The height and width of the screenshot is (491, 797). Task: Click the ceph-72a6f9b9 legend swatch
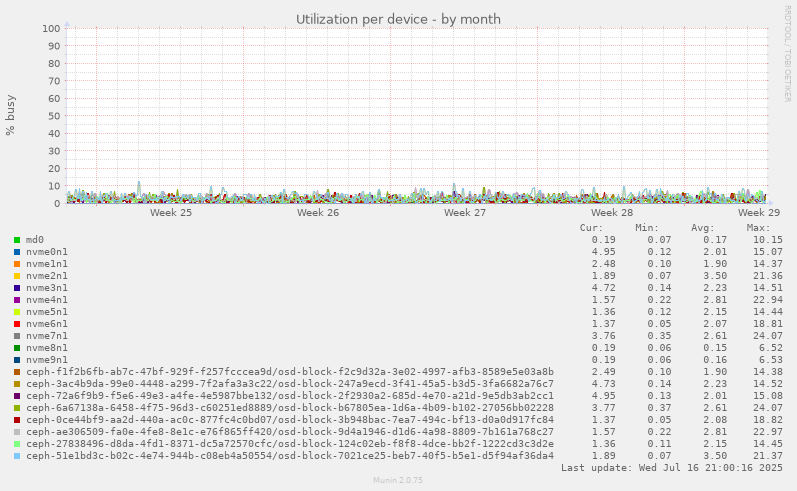(x=17, y=396)
